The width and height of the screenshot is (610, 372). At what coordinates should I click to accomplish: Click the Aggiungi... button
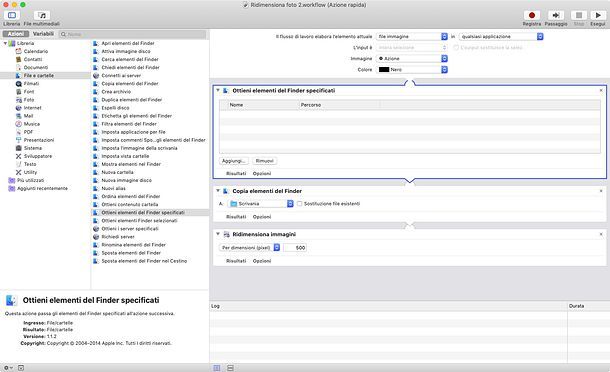pyautogui.click(x=233, y=161)
